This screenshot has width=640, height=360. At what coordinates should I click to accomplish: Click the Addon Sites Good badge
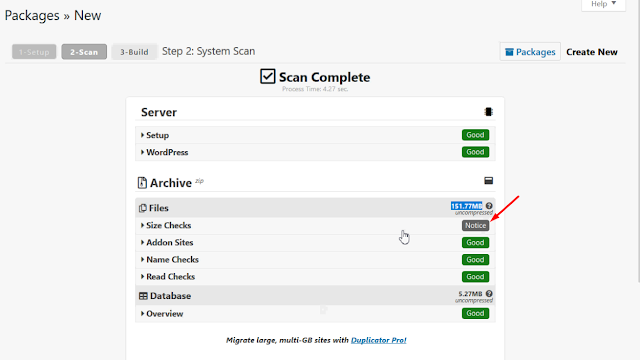coord(476,242)
